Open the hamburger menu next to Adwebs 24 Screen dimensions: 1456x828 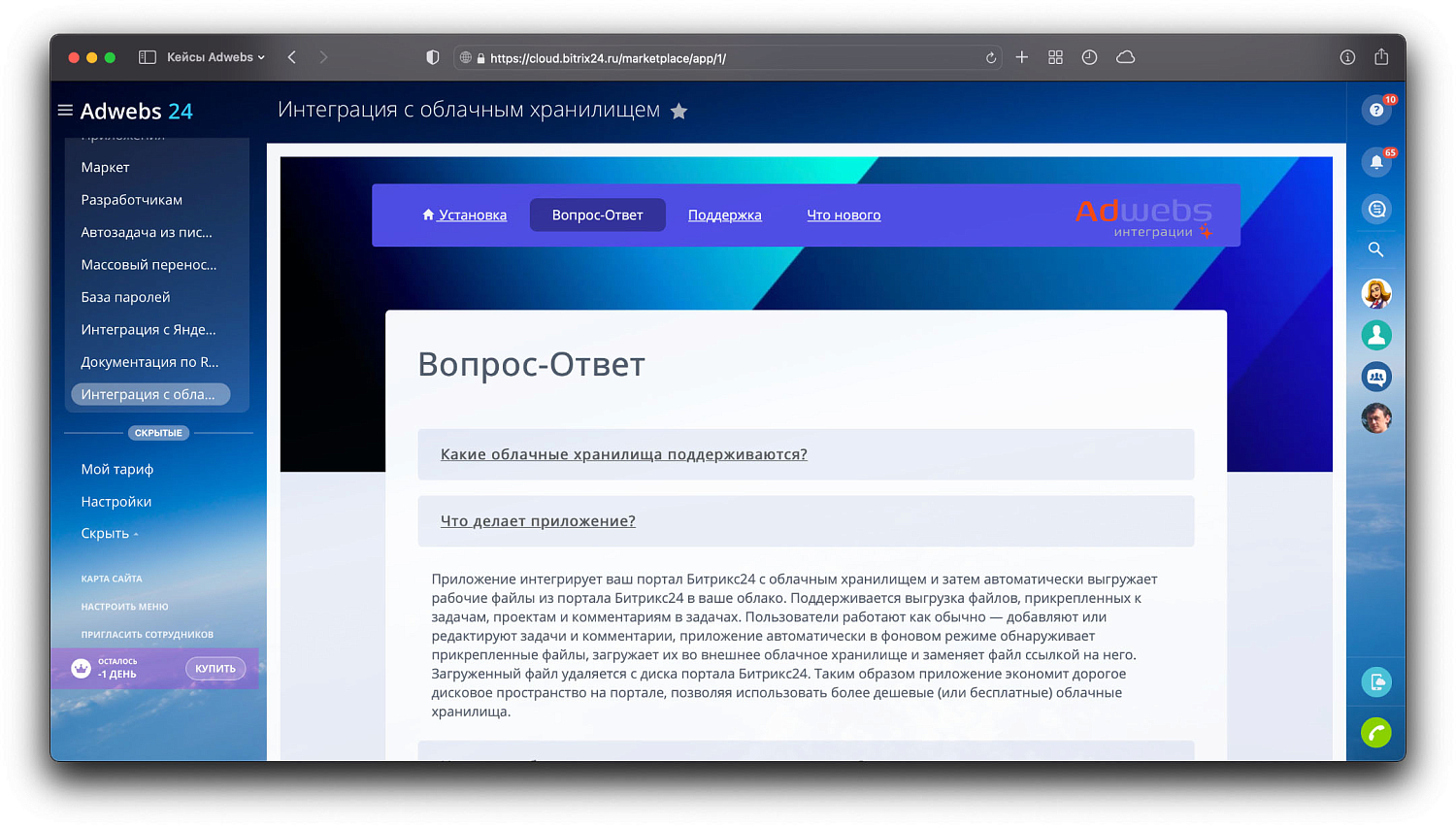pos(65,110)
